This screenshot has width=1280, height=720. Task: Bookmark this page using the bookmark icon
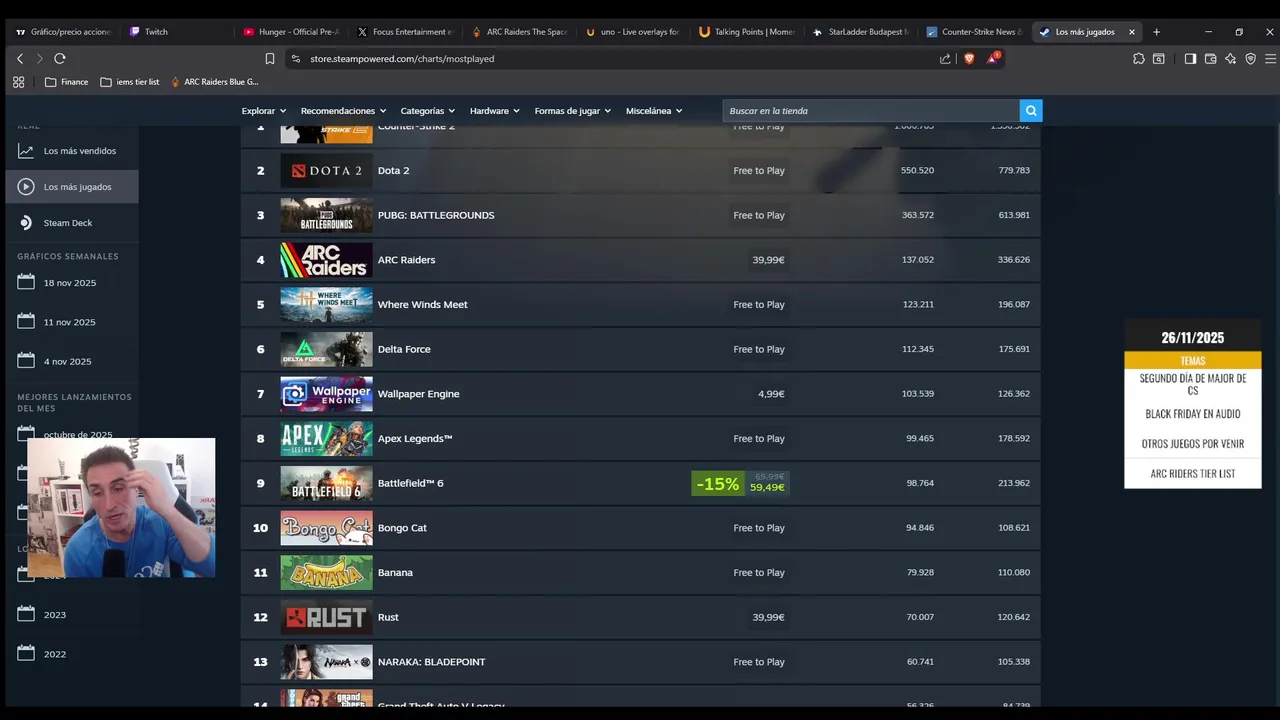270,59
